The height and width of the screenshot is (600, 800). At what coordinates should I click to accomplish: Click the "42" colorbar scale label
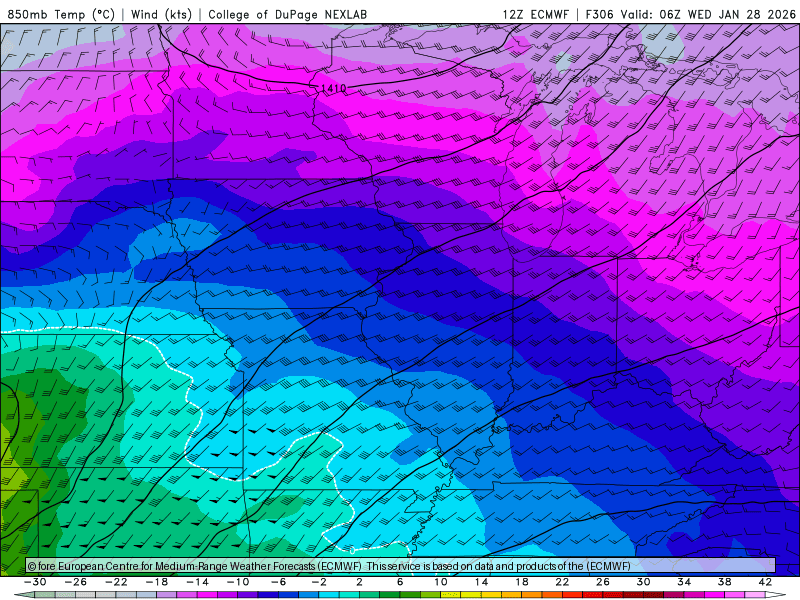point(765,582)
